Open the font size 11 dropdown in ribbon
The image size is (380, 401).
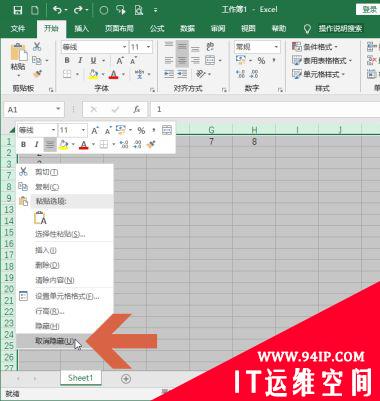click(148, 47)
